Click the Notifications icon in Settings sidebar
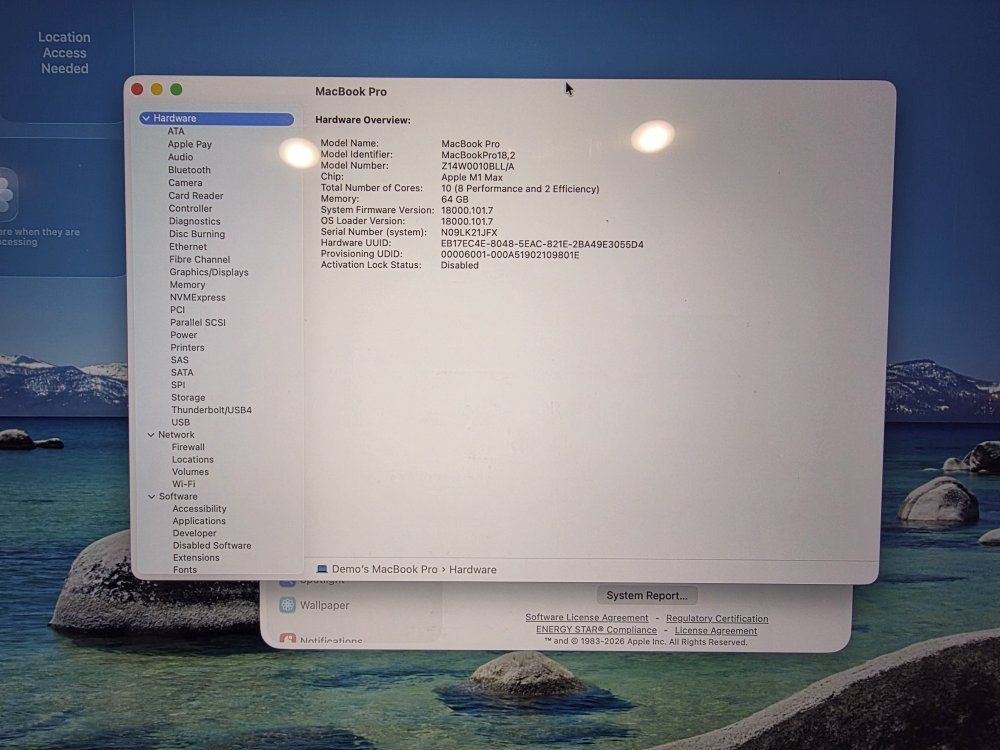Screen dimensions: 1000x750 pyautogui.click(x=288, y=640)
